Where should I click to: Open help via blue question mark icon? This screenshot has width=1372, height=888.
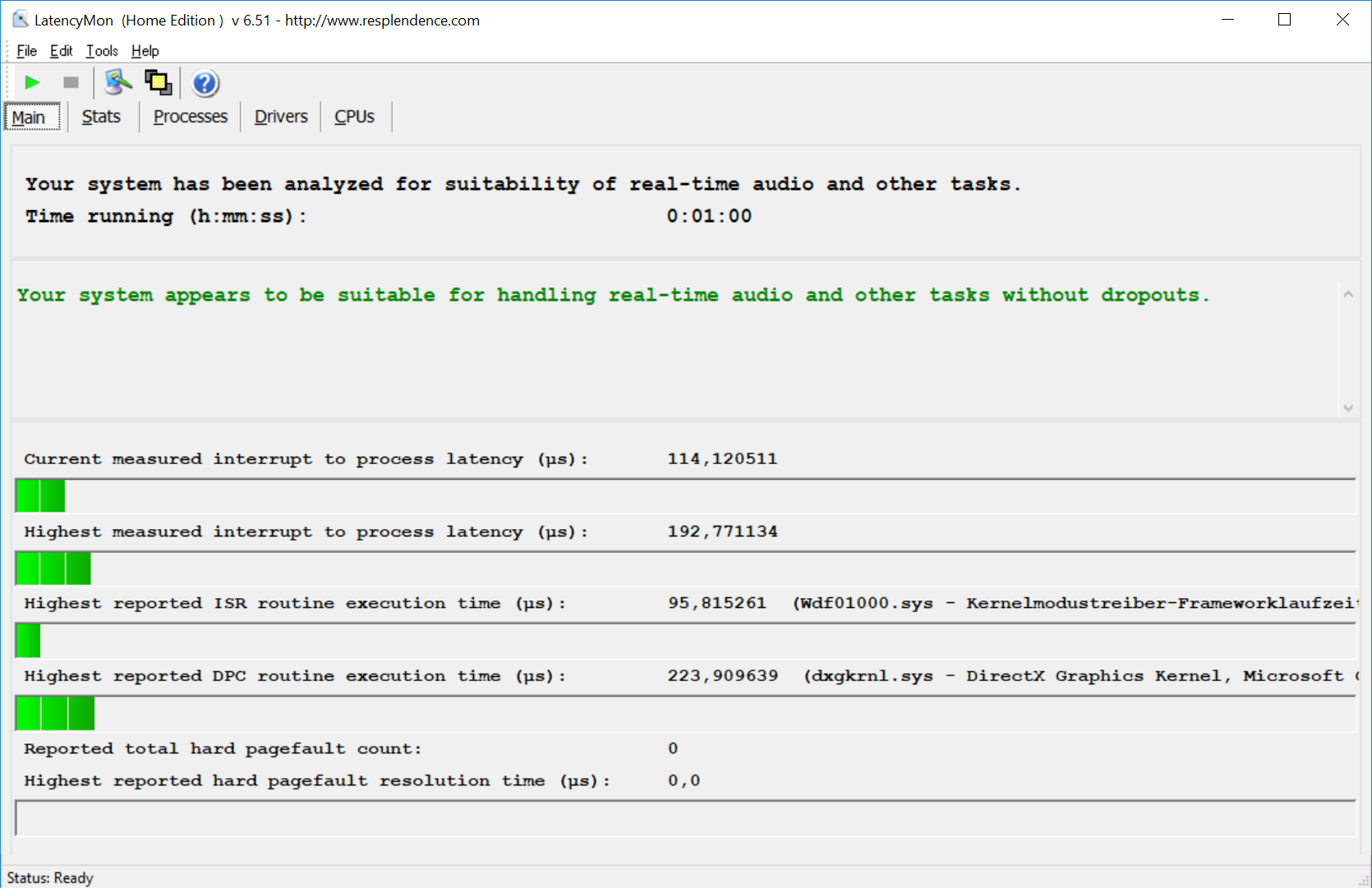point(205,83)
